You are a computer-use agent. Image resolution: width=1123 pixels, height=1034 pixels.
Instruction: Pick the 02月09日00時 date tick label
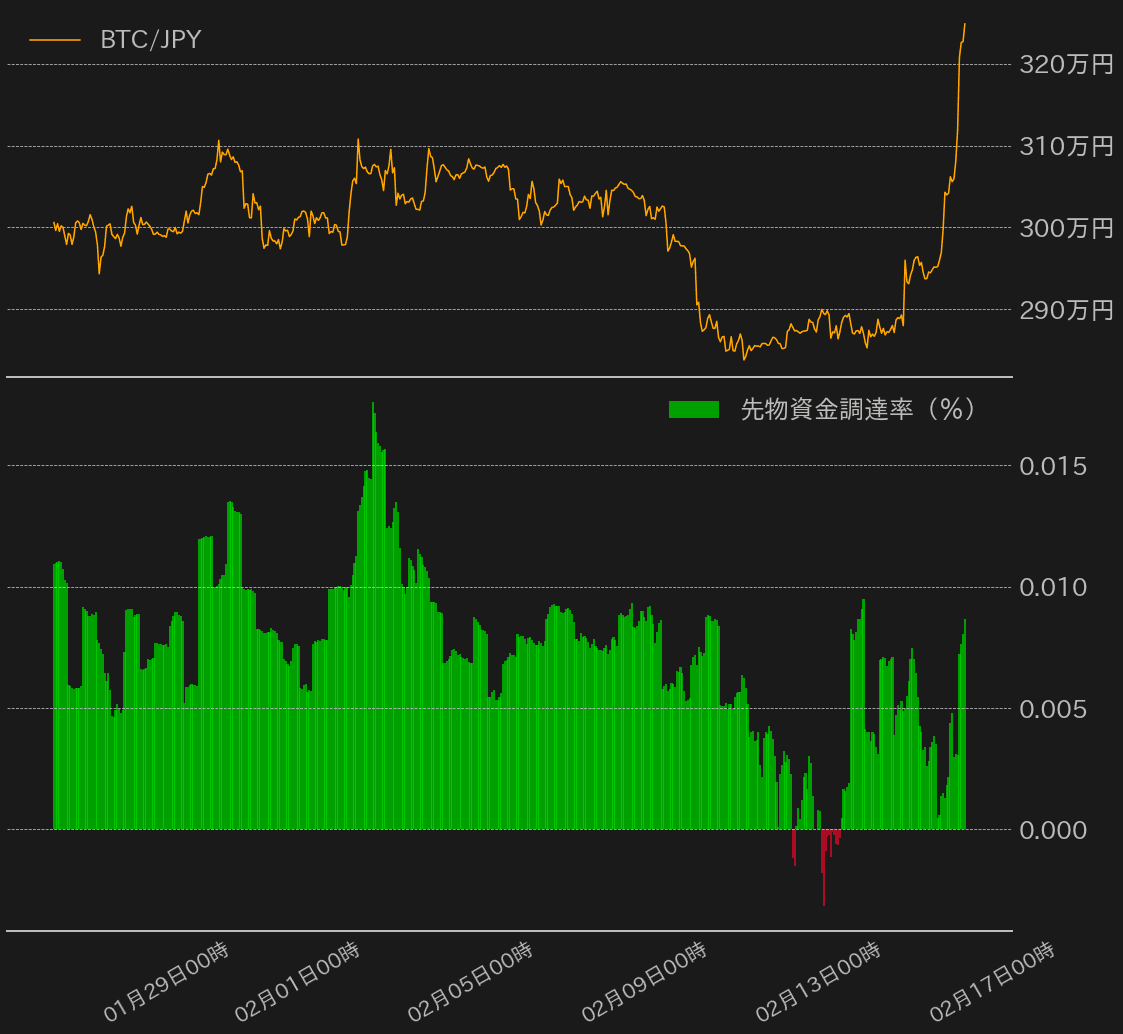(x=645, y=982)
